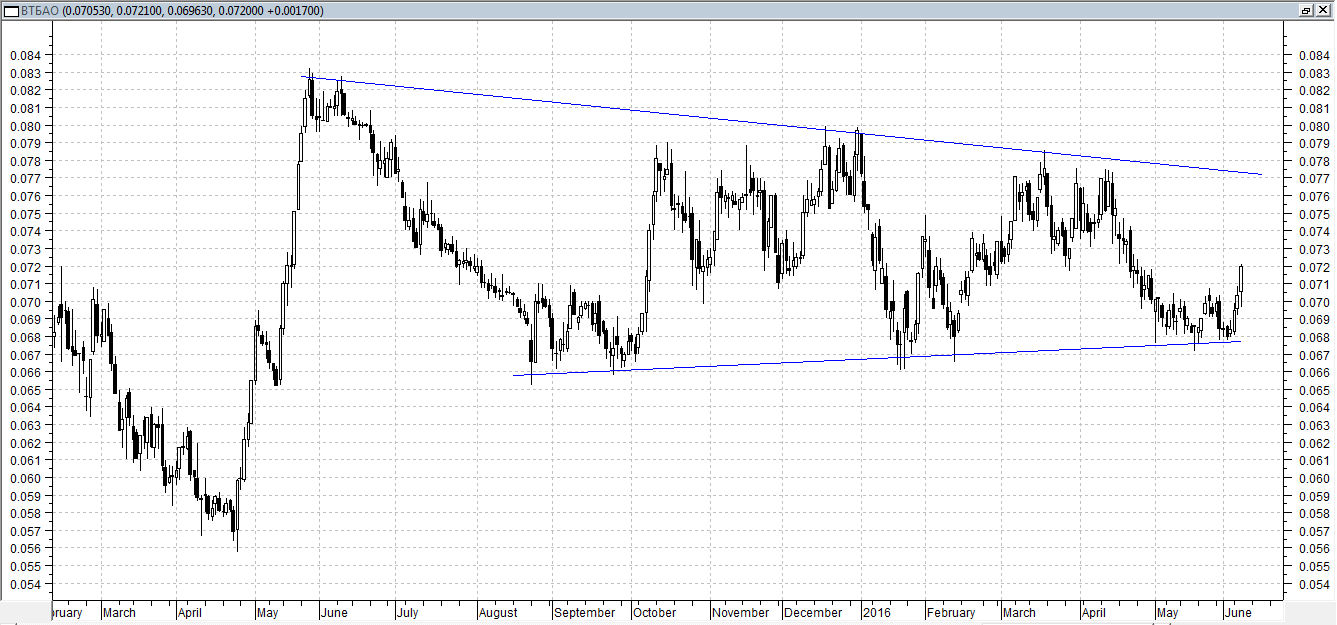Screen dimensions: 1337x625
Task: Close the ВТБАО chart window
Action: (x=1323, y=10)
